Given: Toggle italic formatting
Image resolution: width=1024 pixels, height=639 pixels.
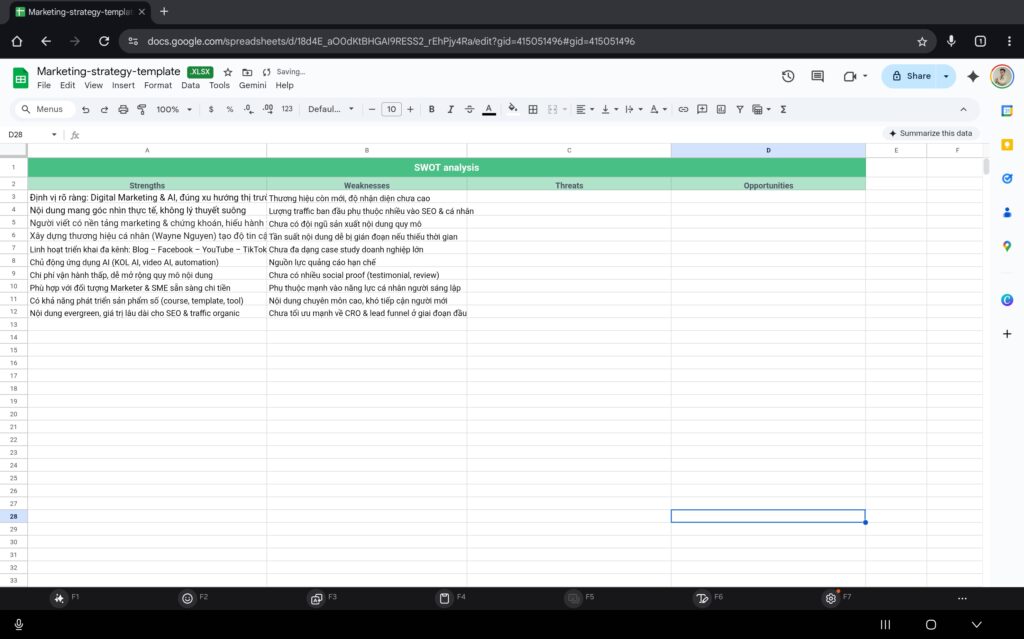Looking at the screenshot, I should [451, 109].
